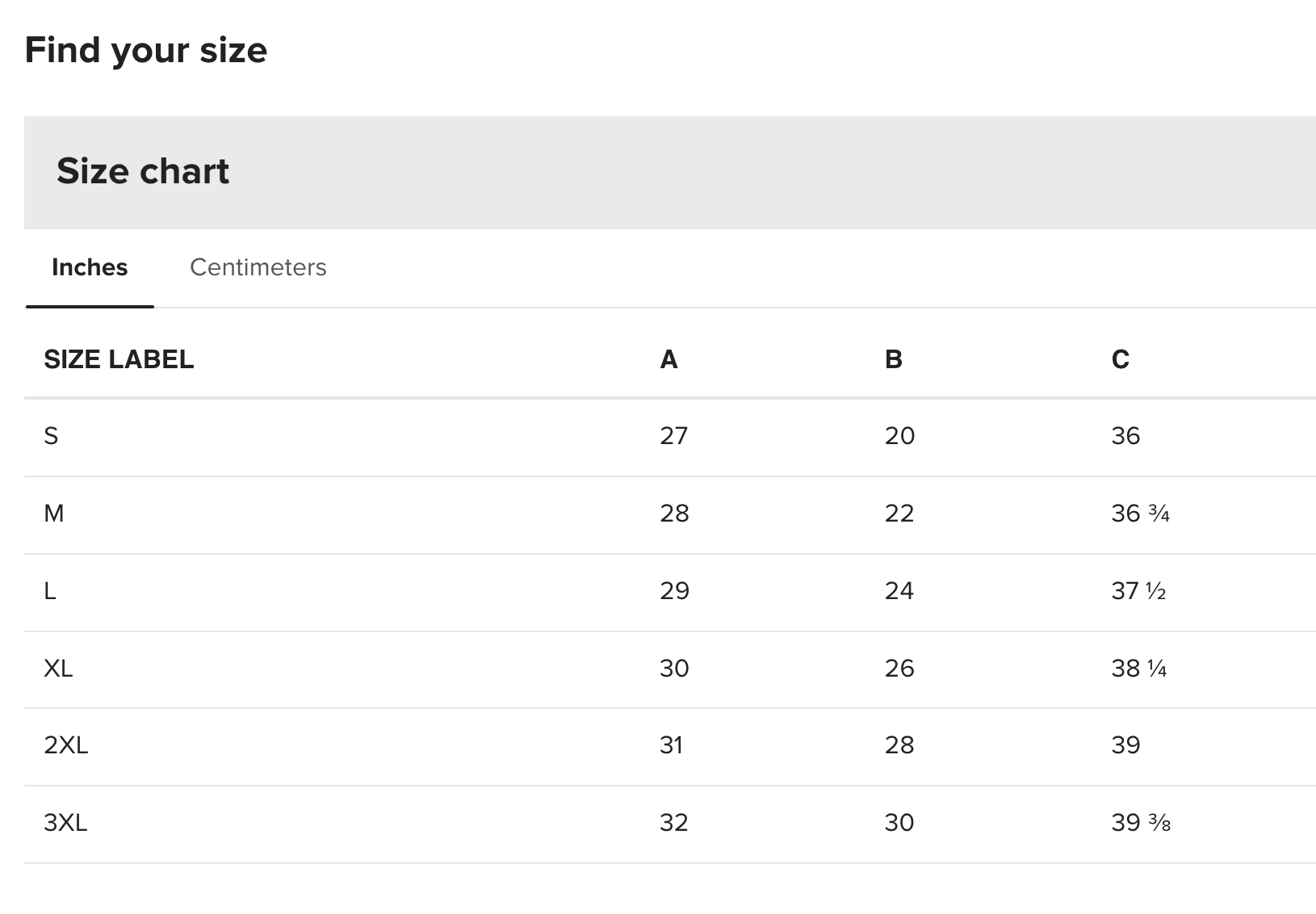The image size is (1316, 914).
Task: Click the 38 ¼ value for size XL
Action: click(x=1138, y=669)
